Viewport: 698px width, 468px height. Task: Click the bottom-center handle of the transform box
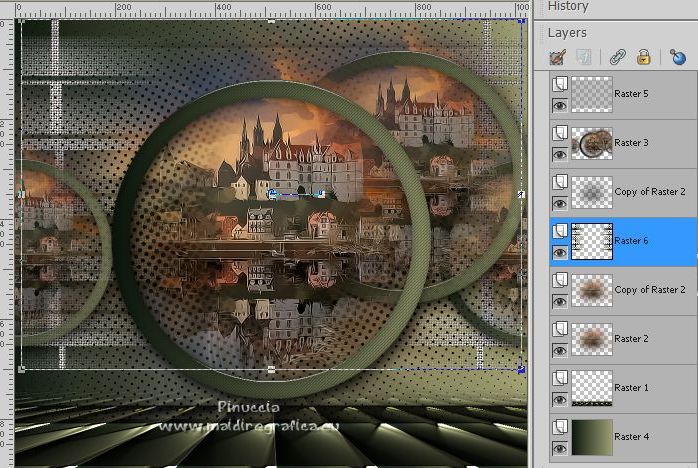[271, 370]
